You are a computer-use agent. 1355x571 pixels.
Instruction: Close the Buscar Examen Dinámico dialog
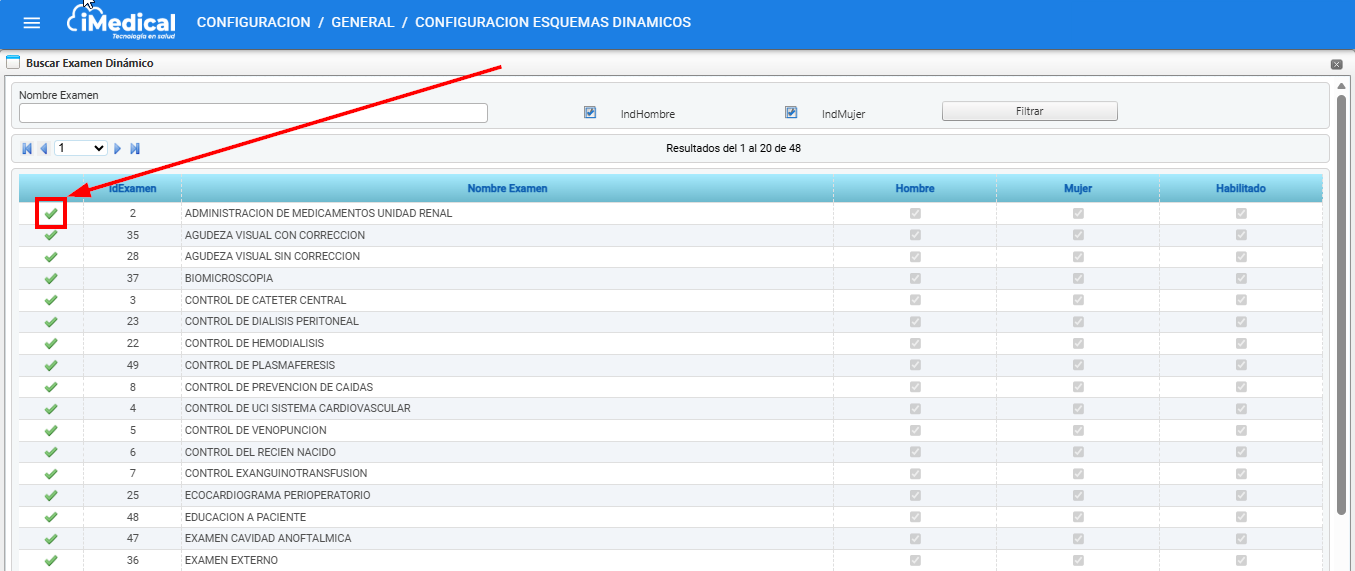click(x=1336, y=64)
